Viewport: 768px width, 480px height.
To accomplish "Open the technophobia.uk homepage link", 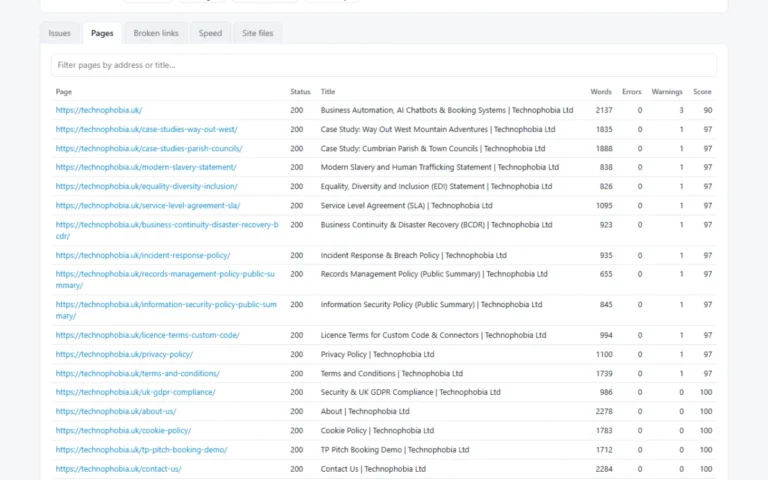I will point(99,110).
